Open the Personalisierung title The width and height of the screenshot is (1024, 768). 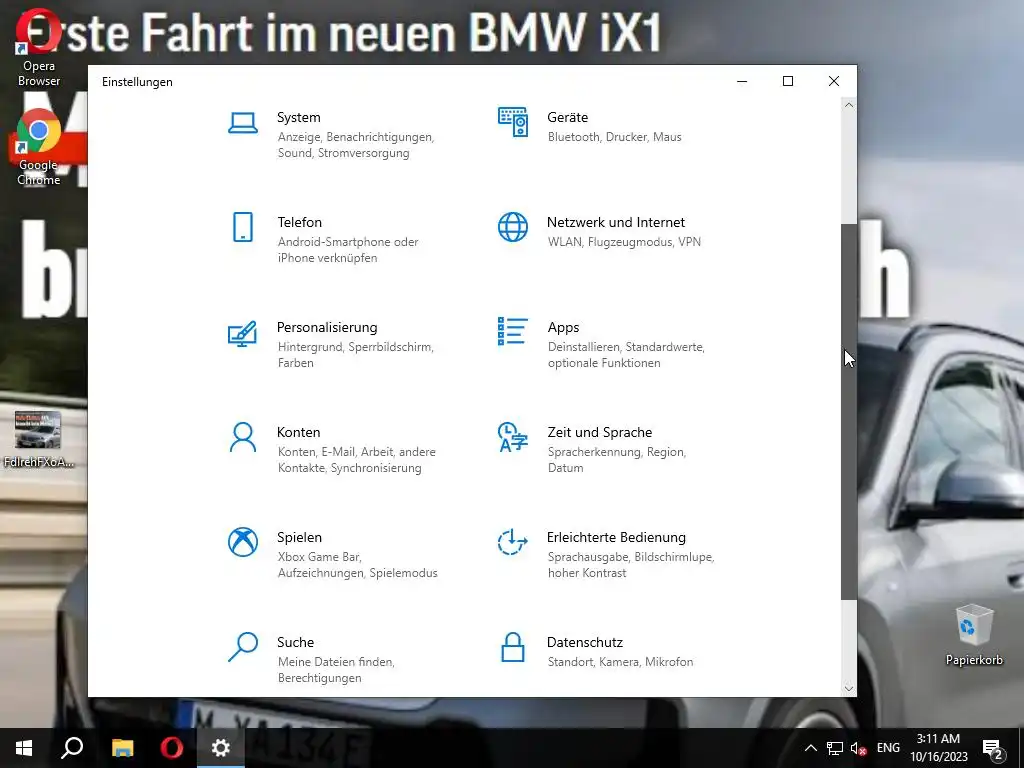click(x=327, y=328)
